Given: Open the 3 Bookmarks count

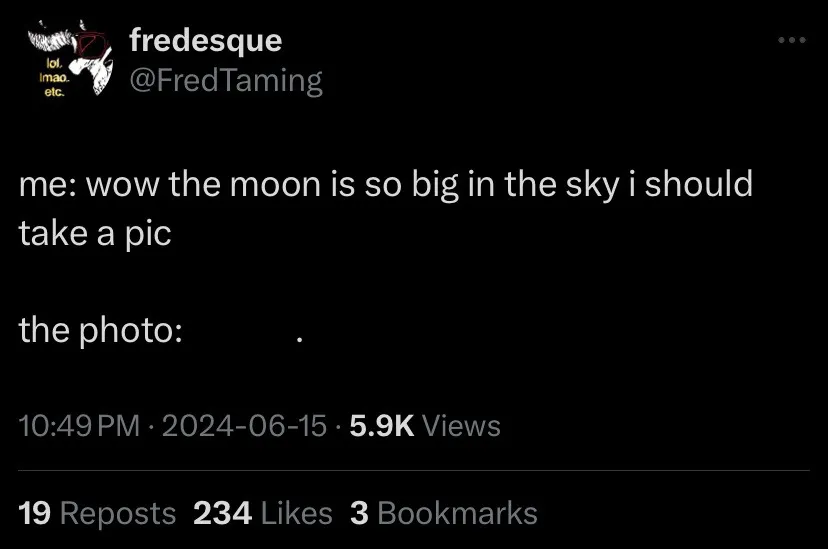Looking at the screenshot, I should coord(444,513).
